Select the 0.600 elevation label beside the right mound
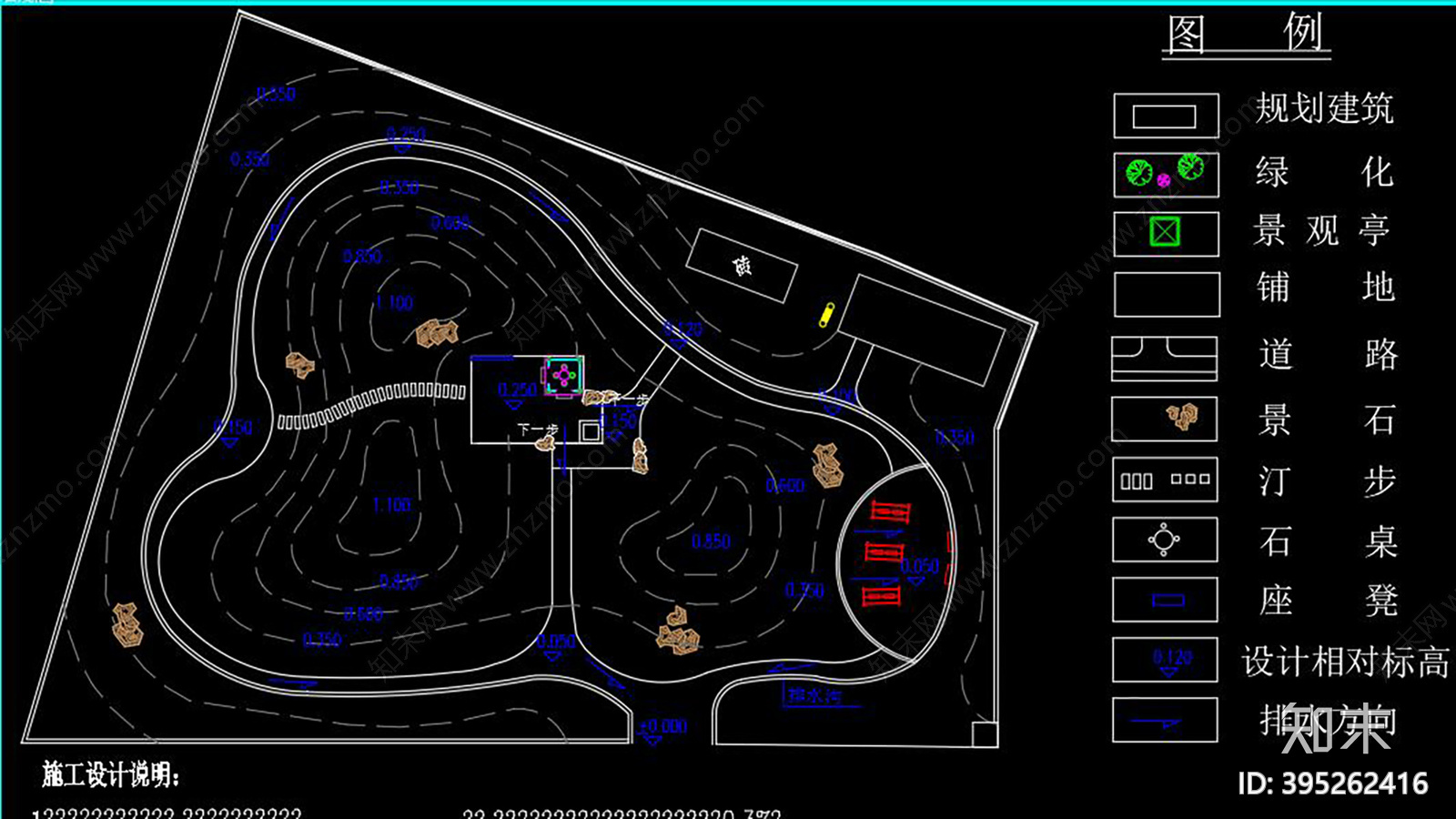 pyautogui.click(x=785, y=486)
